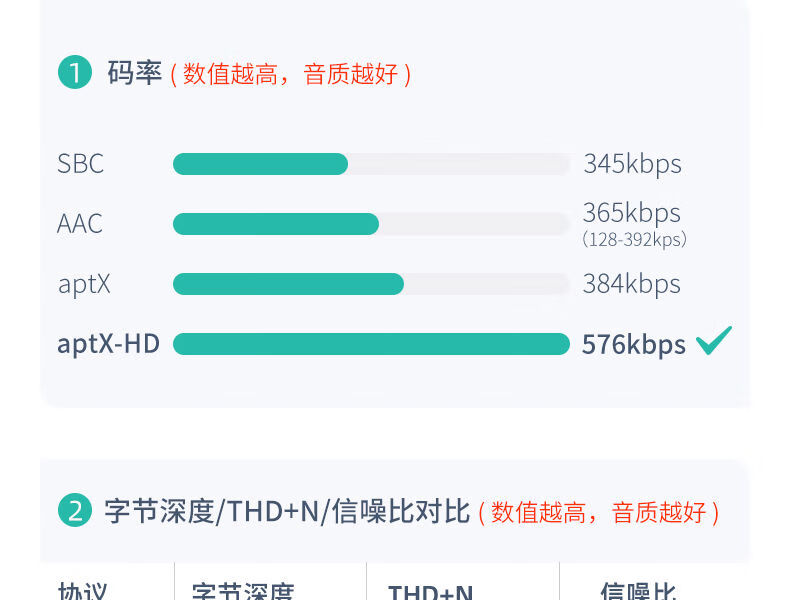The height and width of the screenshot is (600, 790).
Task: Click the aptX-HD full bitrate bar
Action: click(x=371, y=344)
